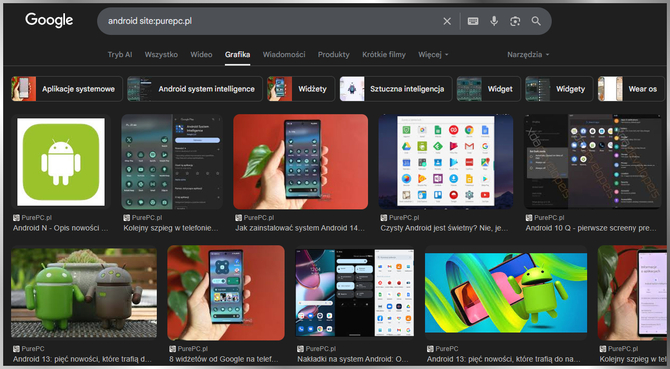Clear the search query with X icon
The width and height of the screenshot is (670, 369).
[x=447, y=21]
